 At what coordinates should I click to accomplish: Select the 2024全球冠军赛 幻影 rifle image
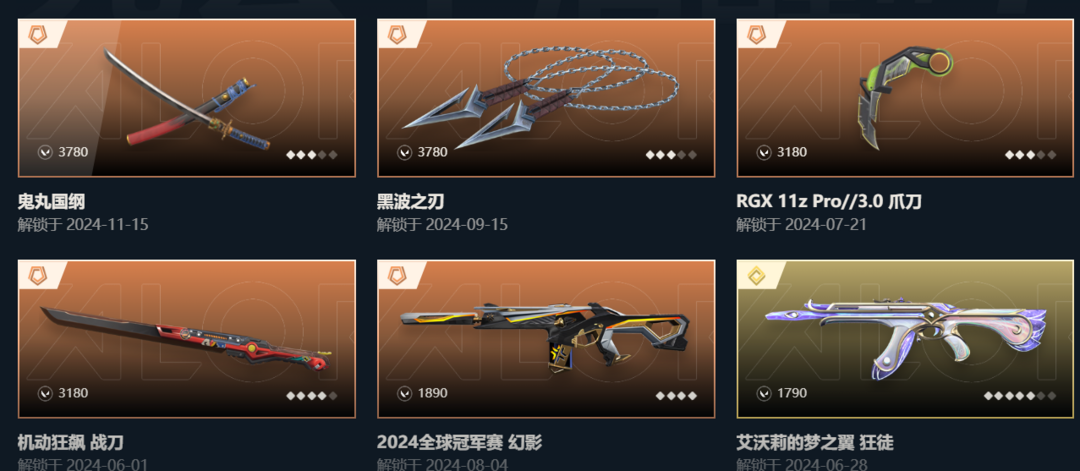pyautogui.click(x=546, y=339)
